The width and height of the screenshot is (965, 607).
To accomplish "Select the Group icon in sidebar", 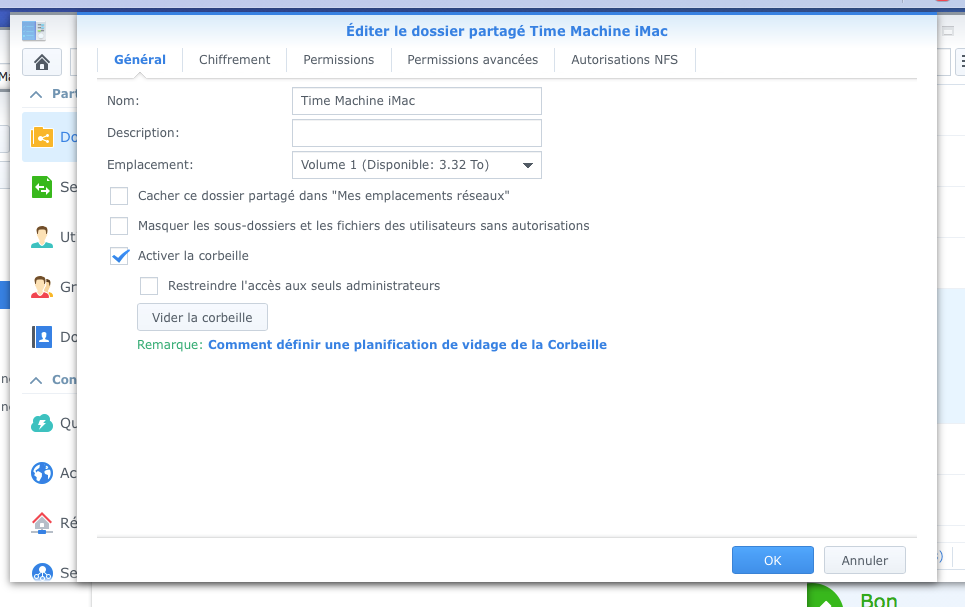I will pyautogui.click(x=42, y=287).
